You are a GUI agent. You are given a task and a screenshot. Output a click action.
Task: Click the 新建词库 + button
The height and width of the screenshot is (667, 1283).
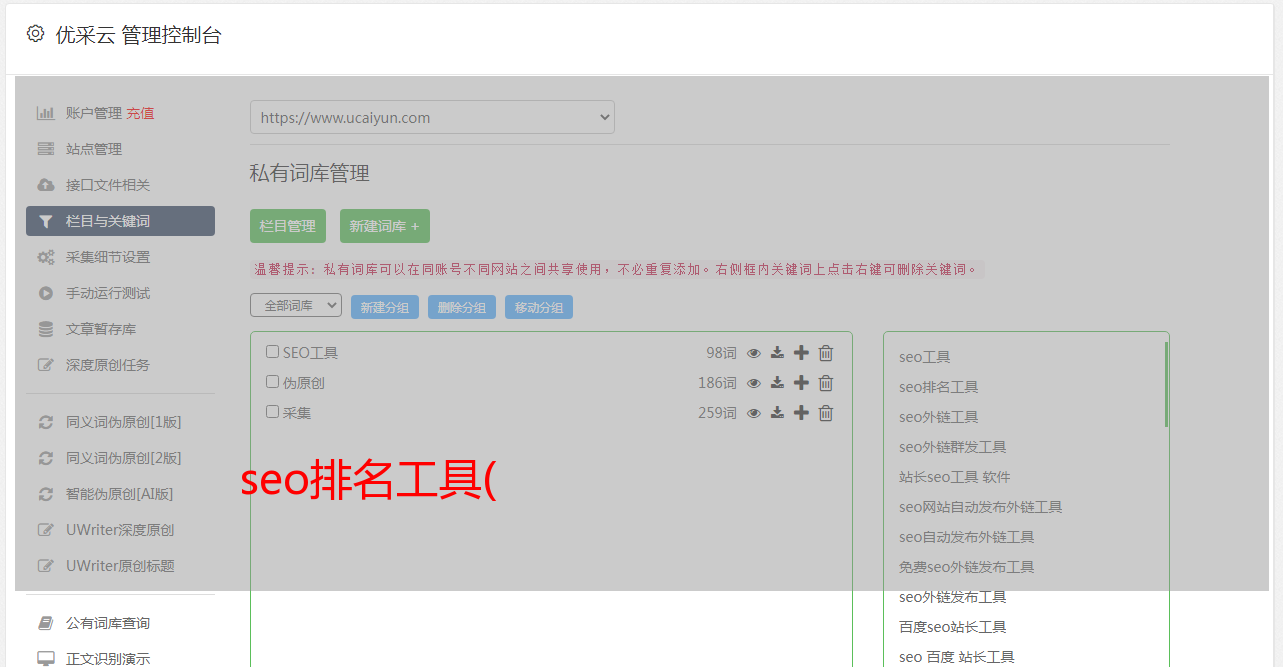pos(385,226)
